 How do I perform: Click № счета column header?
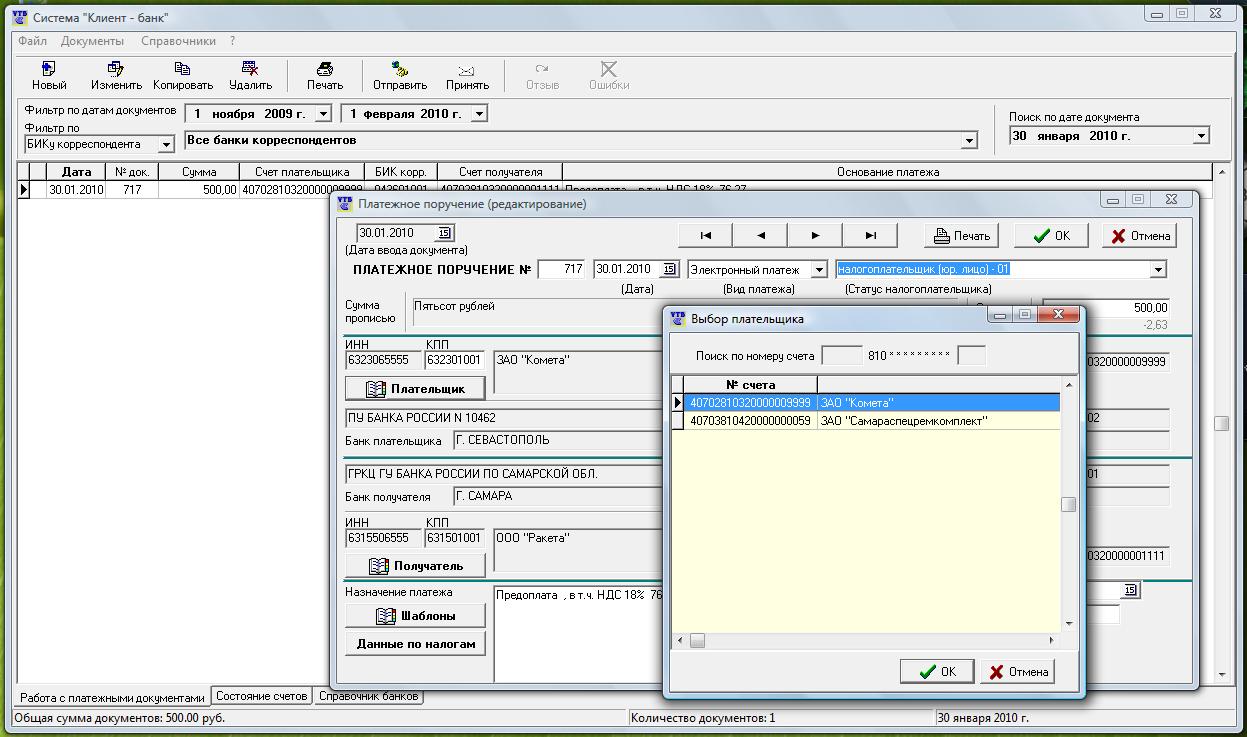(751, 385)
